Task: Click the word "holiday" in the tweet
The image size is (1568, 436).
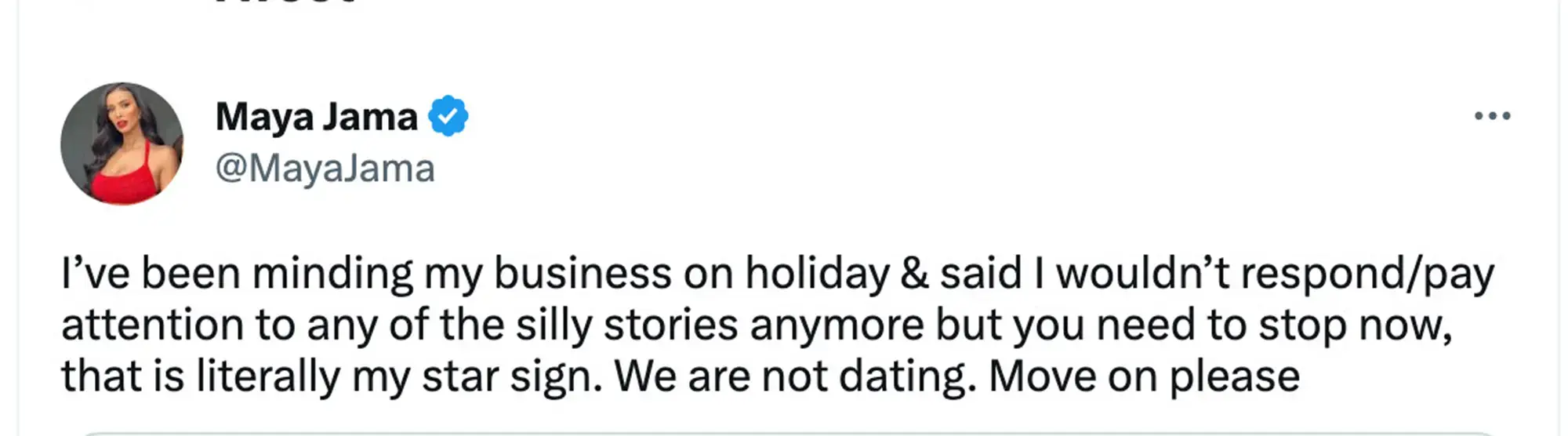Action: pos(816,274)
